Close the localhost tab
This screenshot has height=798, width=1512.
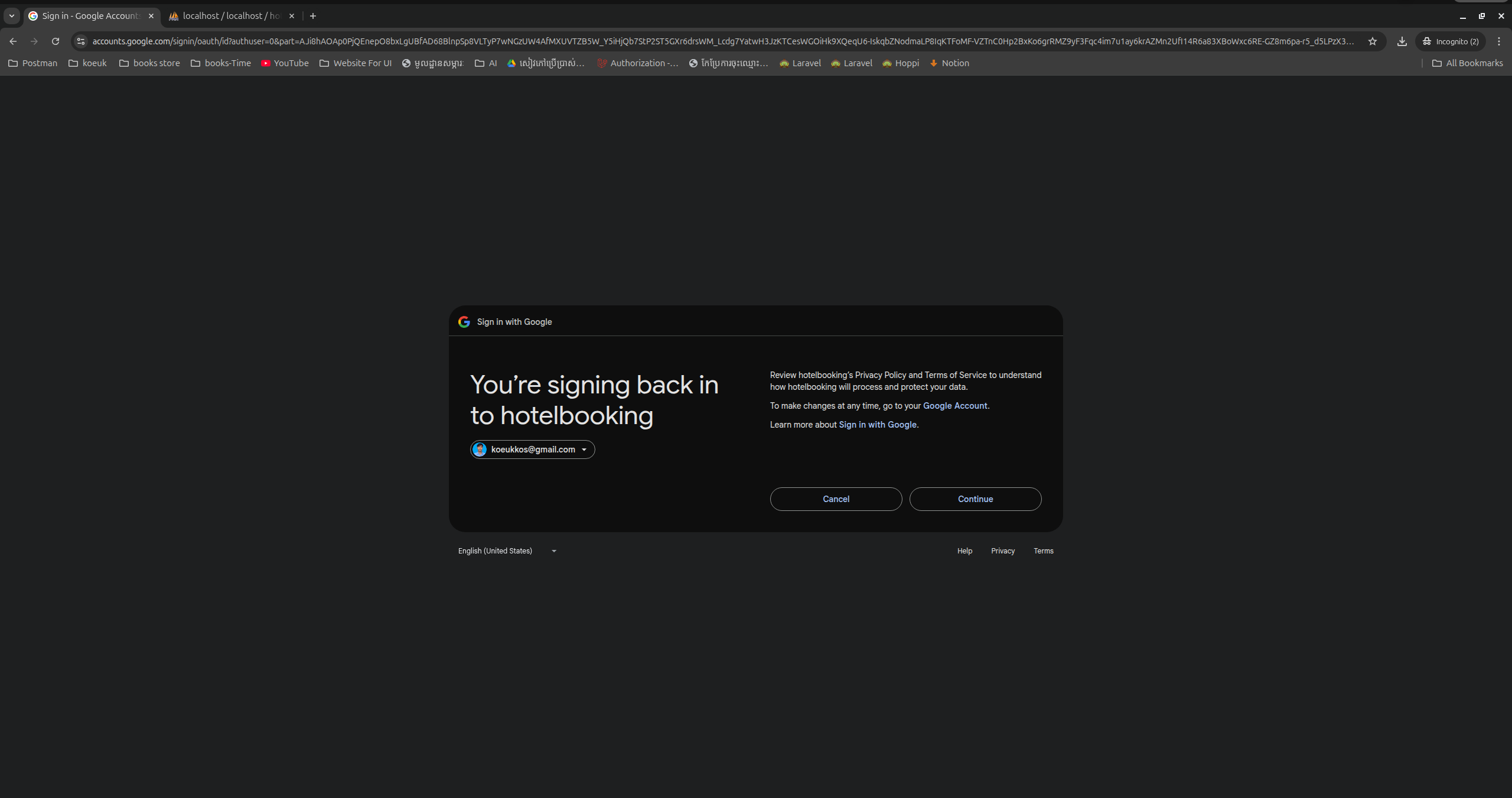[291, 16]
